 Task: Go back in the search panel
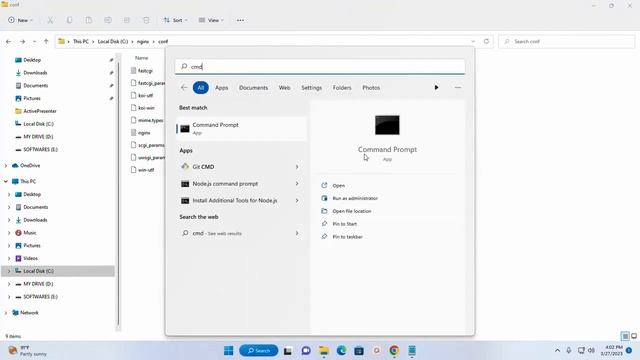pyautogui.click(x=184, y=87)
